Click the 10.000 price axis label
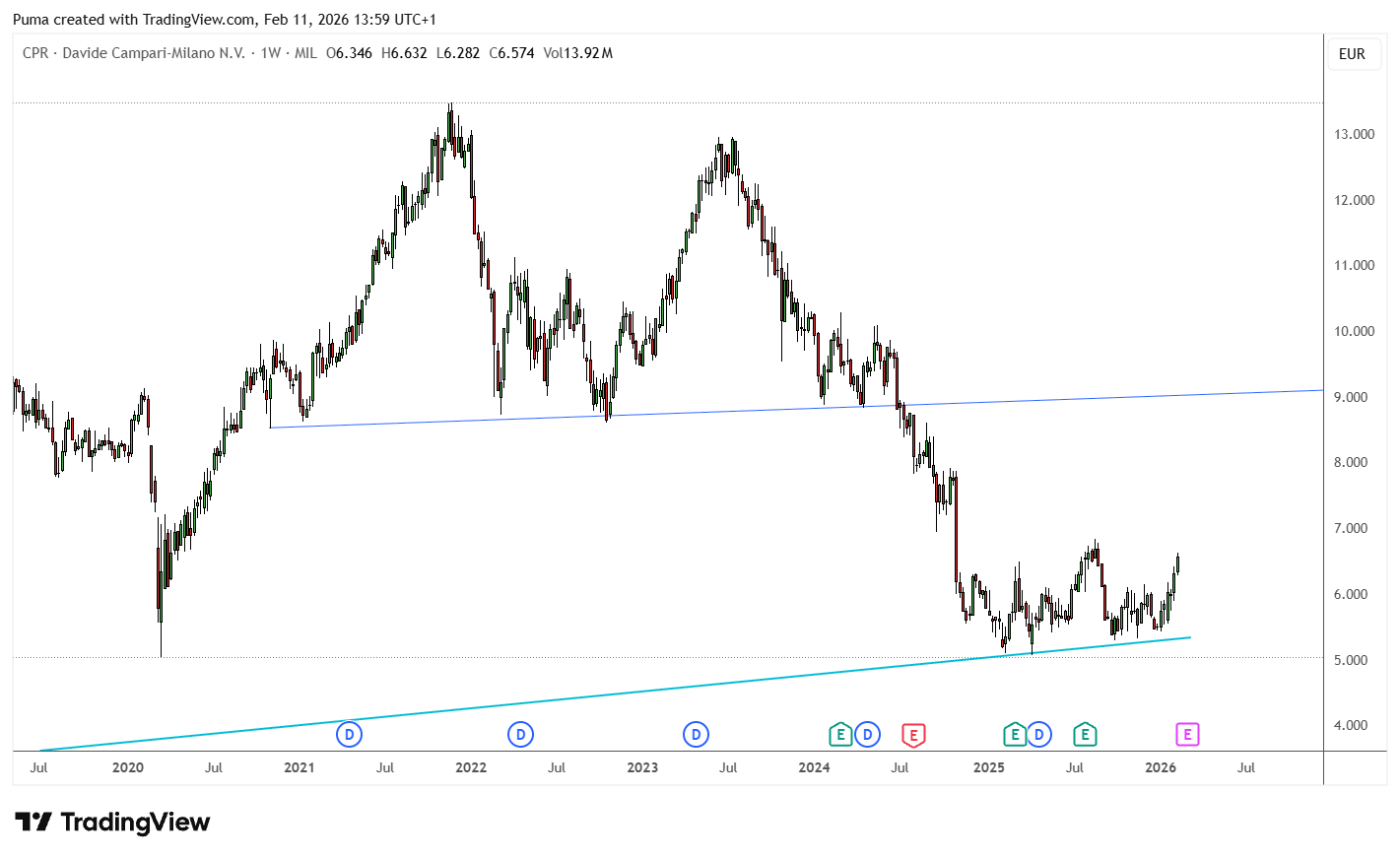The width and height of the screenshot is (1400, 859). point(1354,331)
